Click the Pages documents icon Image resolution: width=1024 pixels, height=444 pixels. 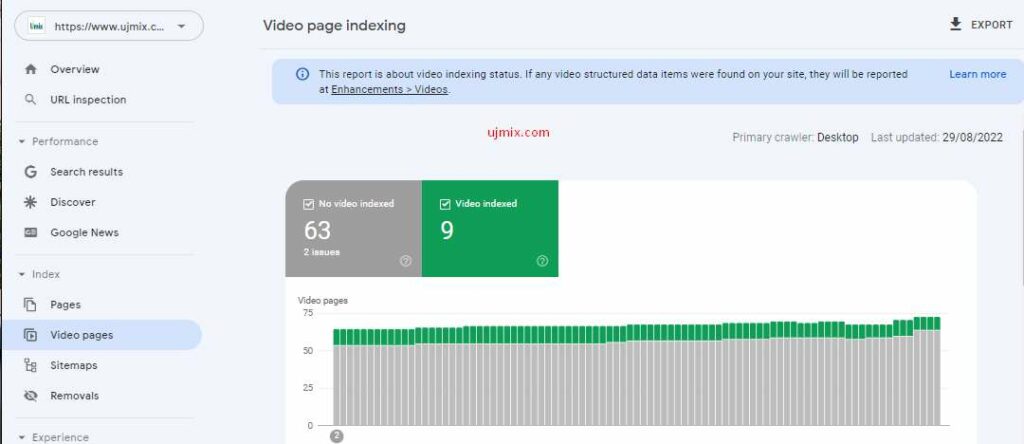click(x=30, y=304)
